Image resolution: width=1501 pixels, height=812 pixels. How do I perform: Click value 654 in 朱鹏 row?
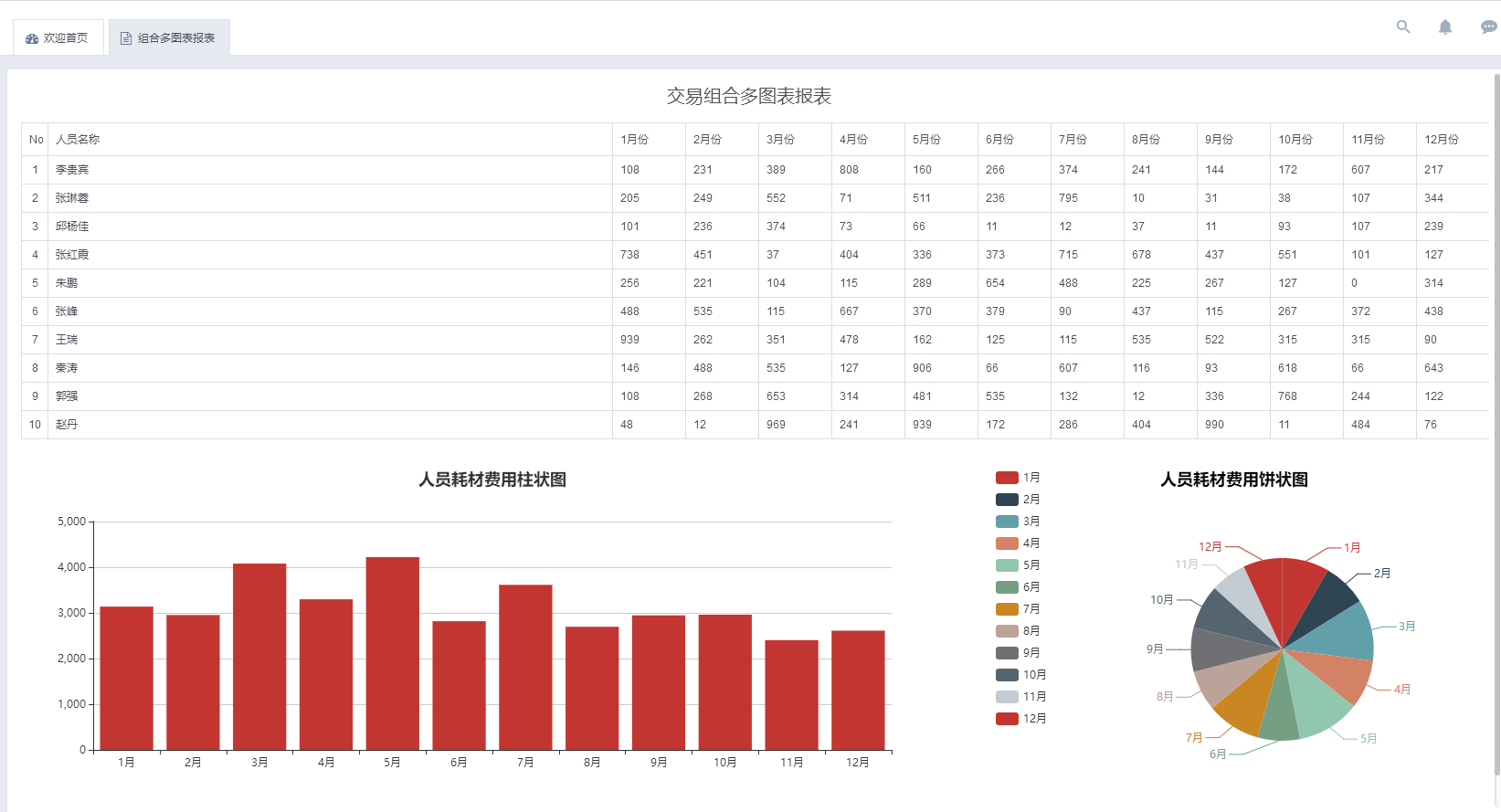click(995, 283)
